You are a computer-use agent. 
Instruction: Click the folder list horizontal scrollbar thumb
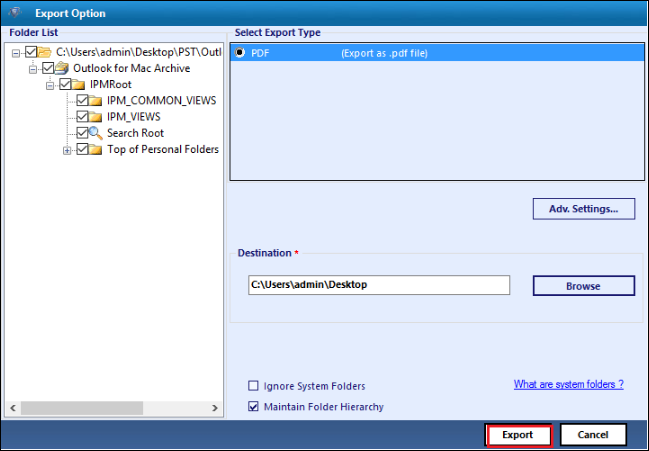click(82, 408)
